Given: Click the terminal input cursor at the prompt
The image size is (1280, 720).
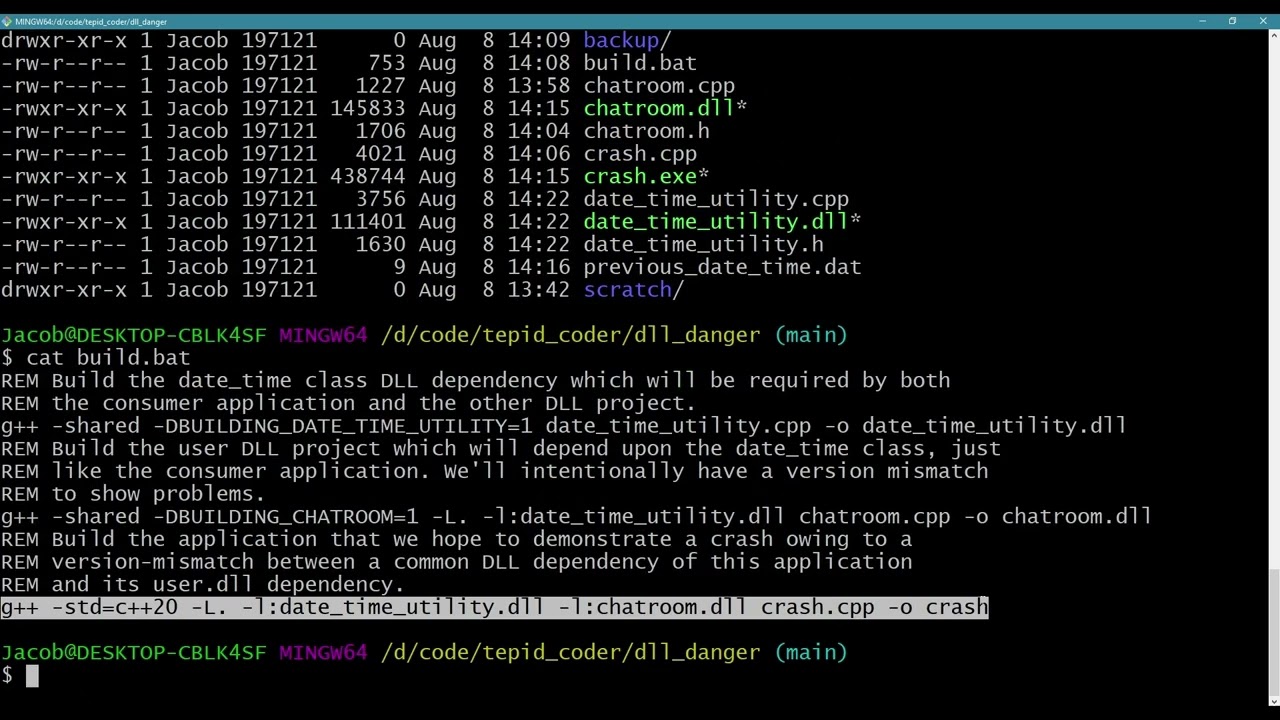Looking at the screenshot, I should 32,676.
